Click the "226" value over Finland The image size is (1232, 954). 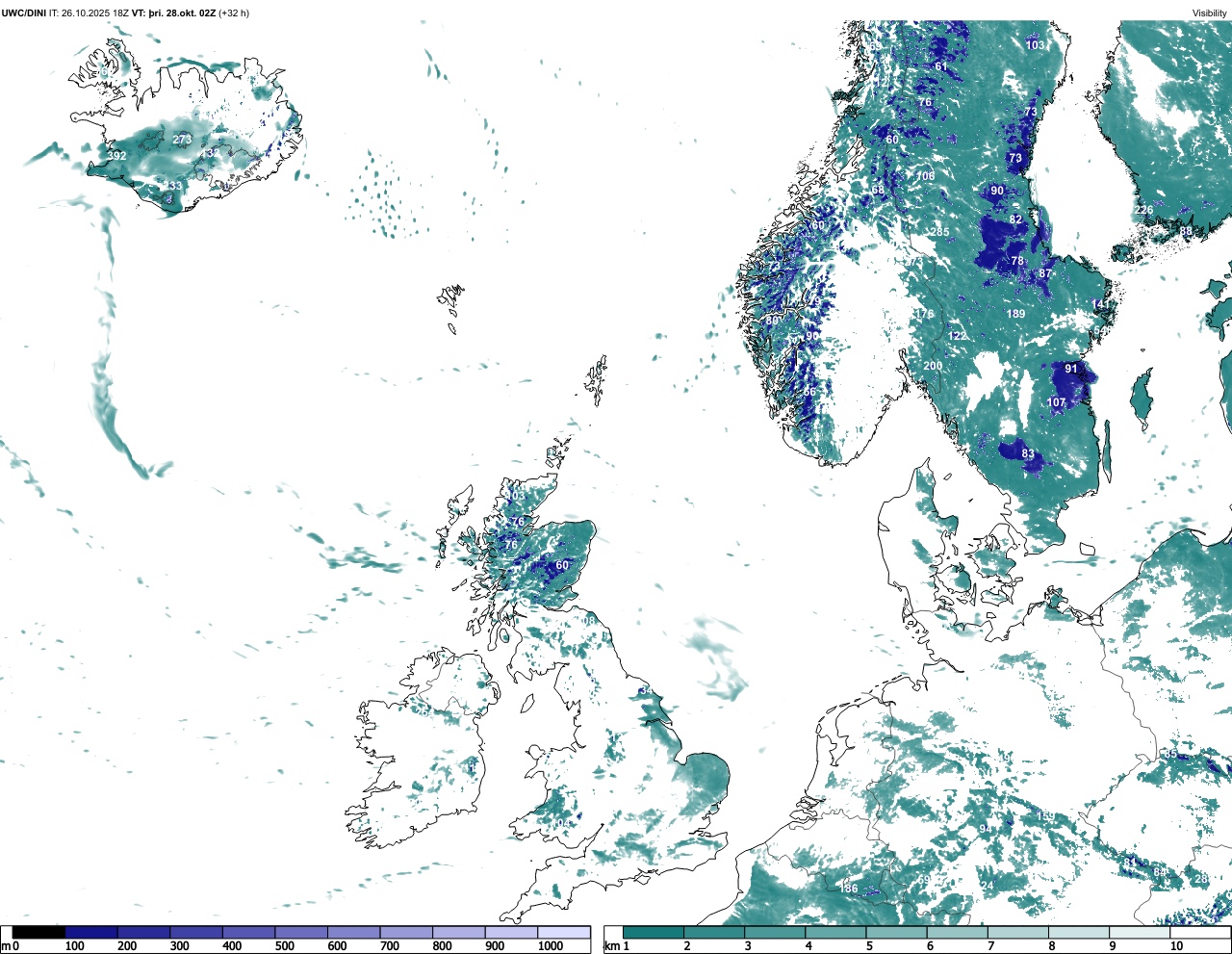point(1143,210)
